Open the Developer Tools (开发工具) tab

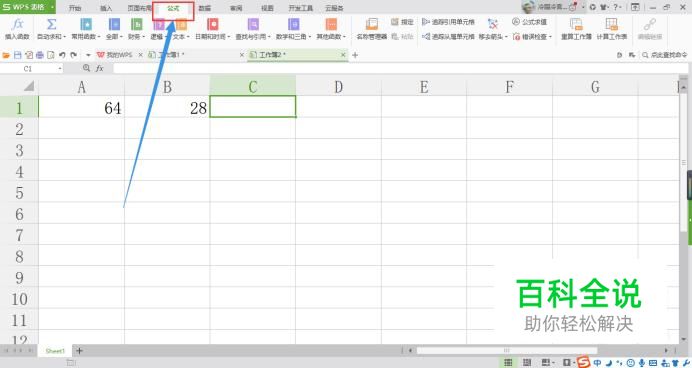(x=301, y=8)
